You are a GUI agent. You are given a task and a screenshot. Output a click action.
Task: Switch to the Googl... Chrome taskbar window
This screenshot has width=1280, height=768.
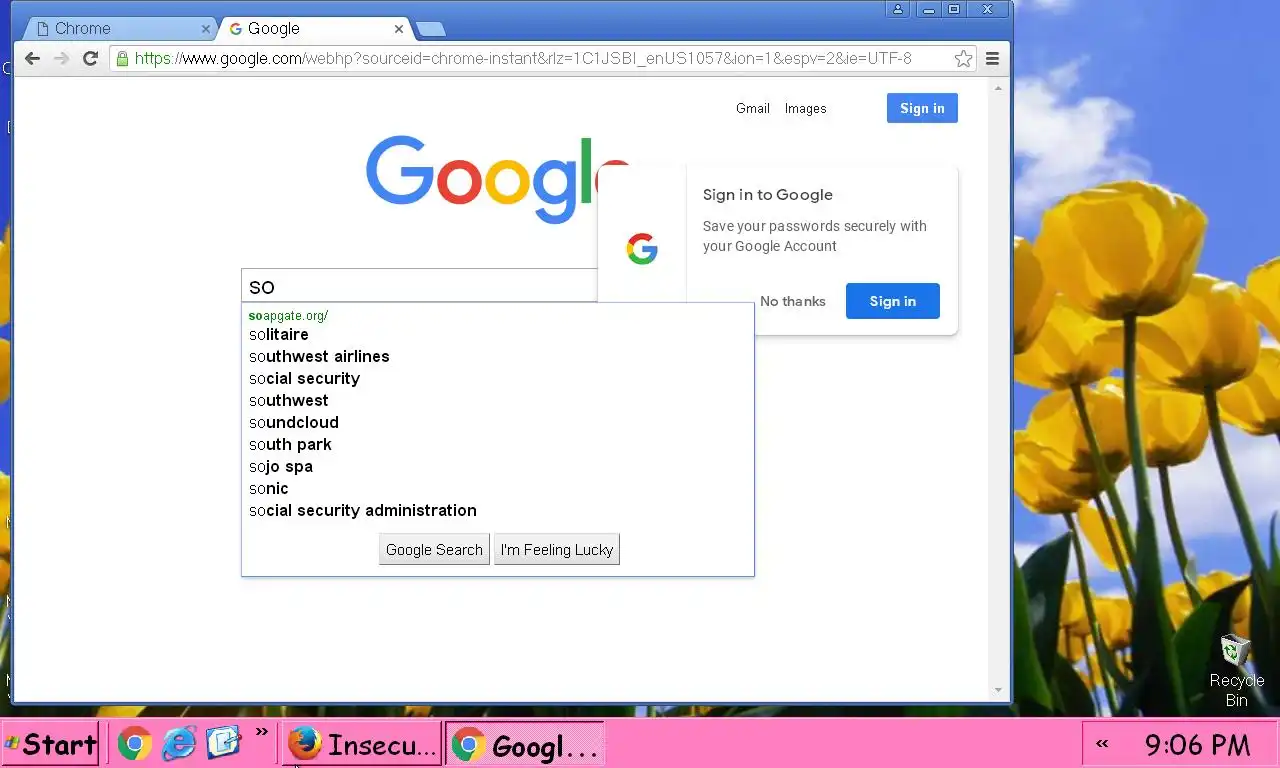[x=525, y=744]
